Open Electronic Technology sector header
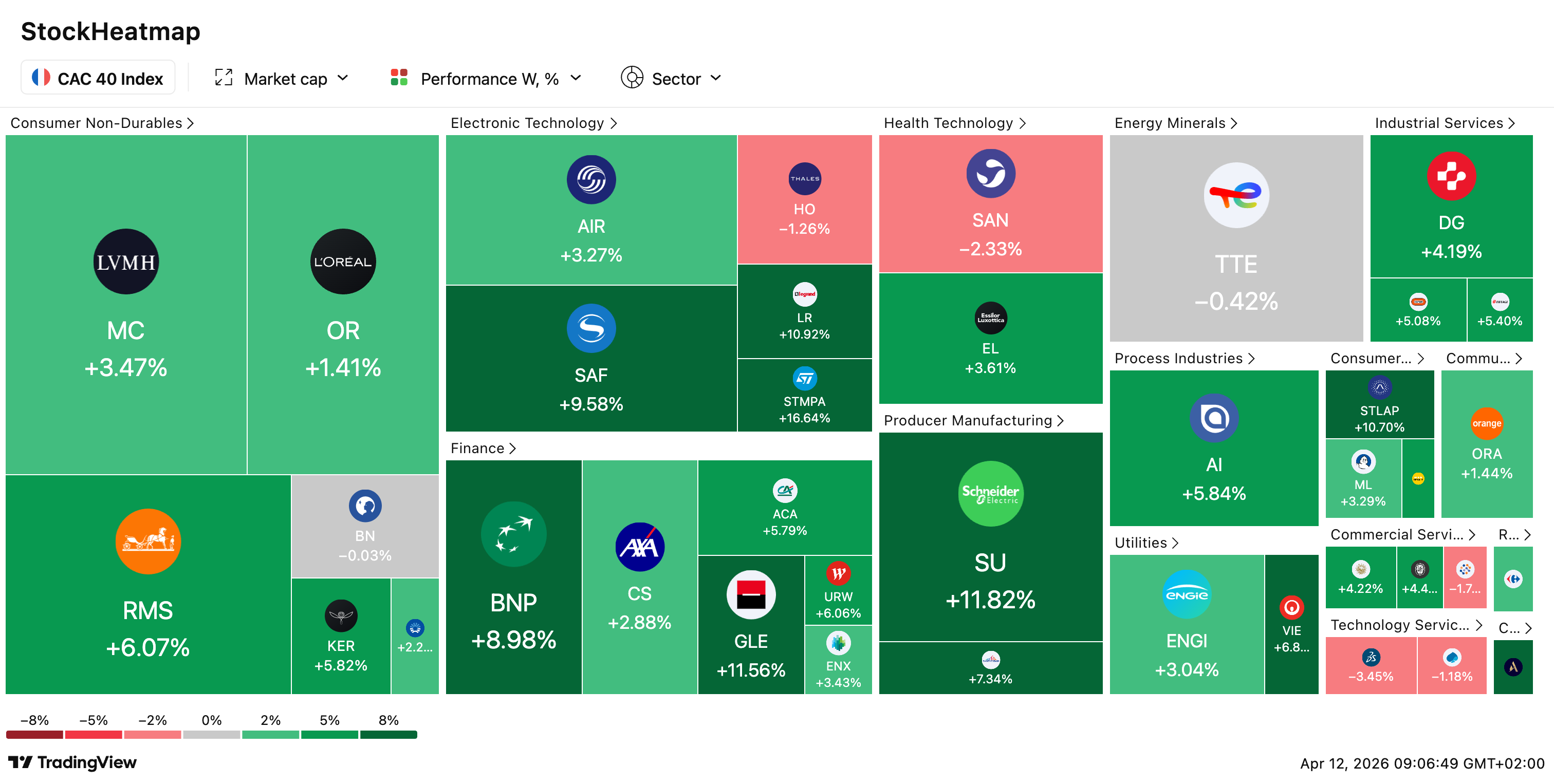Image resolution: width=1554 pixels, height=784 pixels. tap(533, 123)
